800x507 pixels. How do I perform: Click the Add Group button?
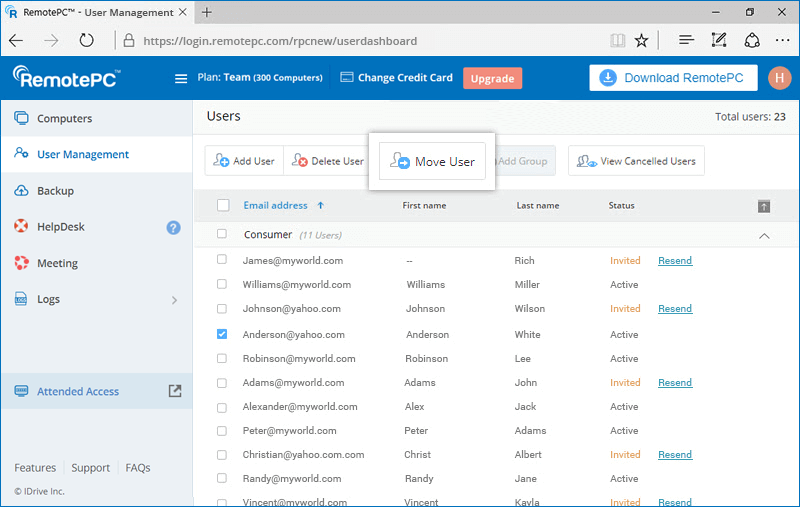click(525, 161)
